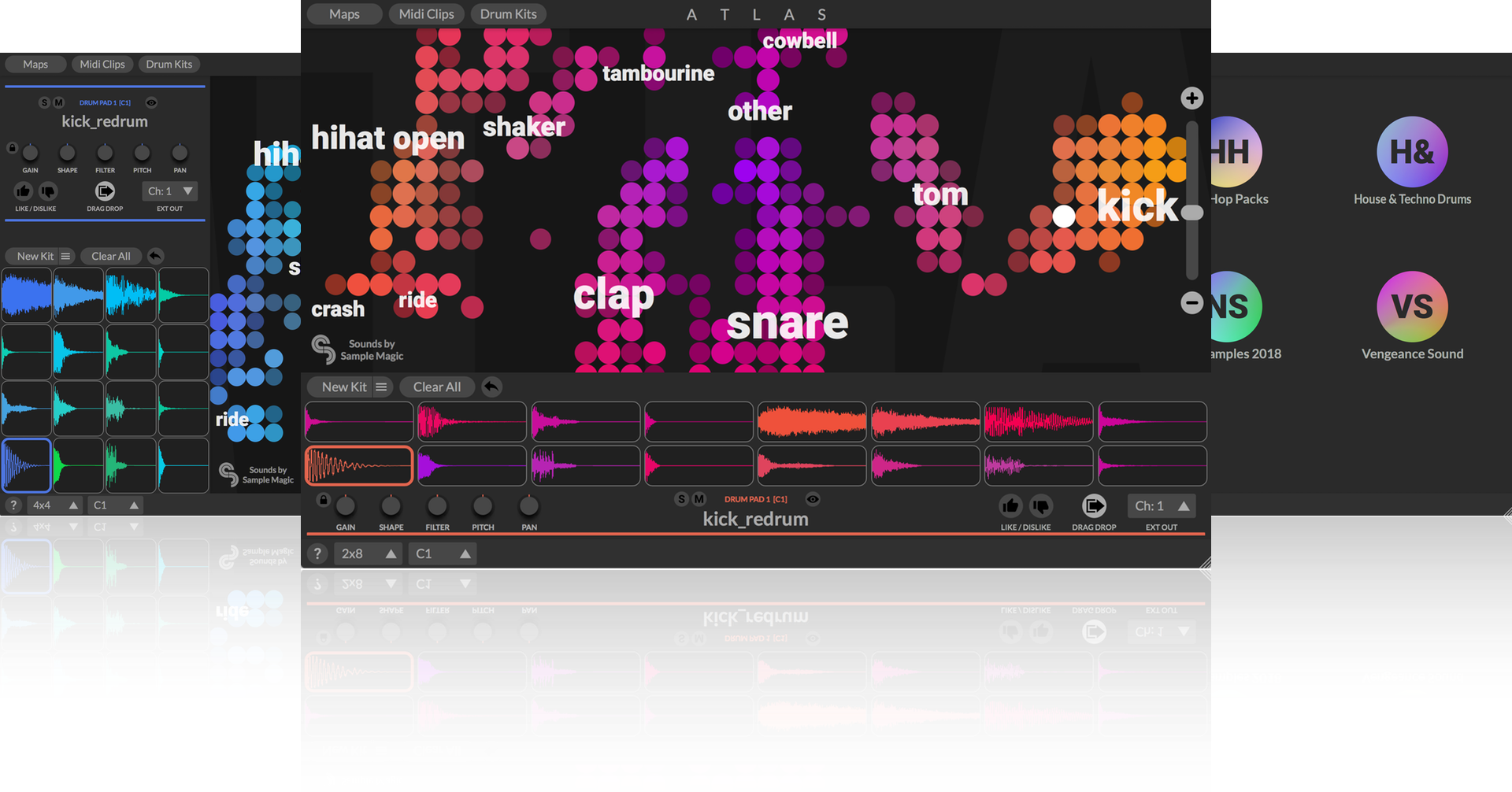The height and width of the screenshot is (792, 1512).
Task: Click the New Kit button in left panel
Action: [x=35, y=256]
